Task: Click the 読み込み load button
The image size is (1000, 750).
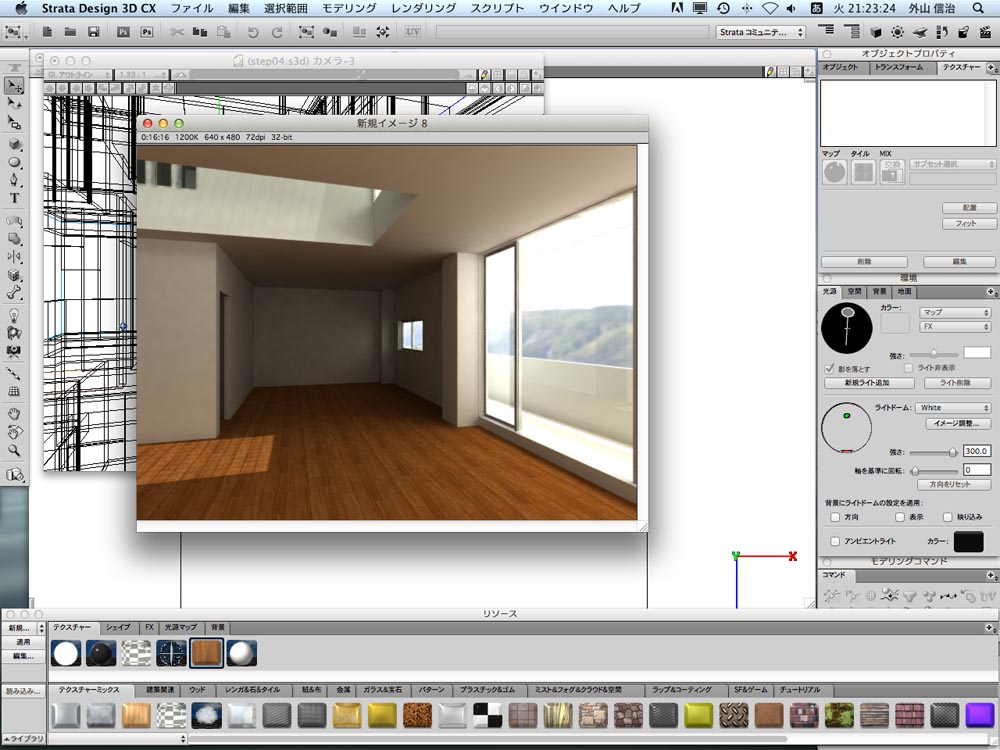Action: pyautogui.click(x=22, y=691)
